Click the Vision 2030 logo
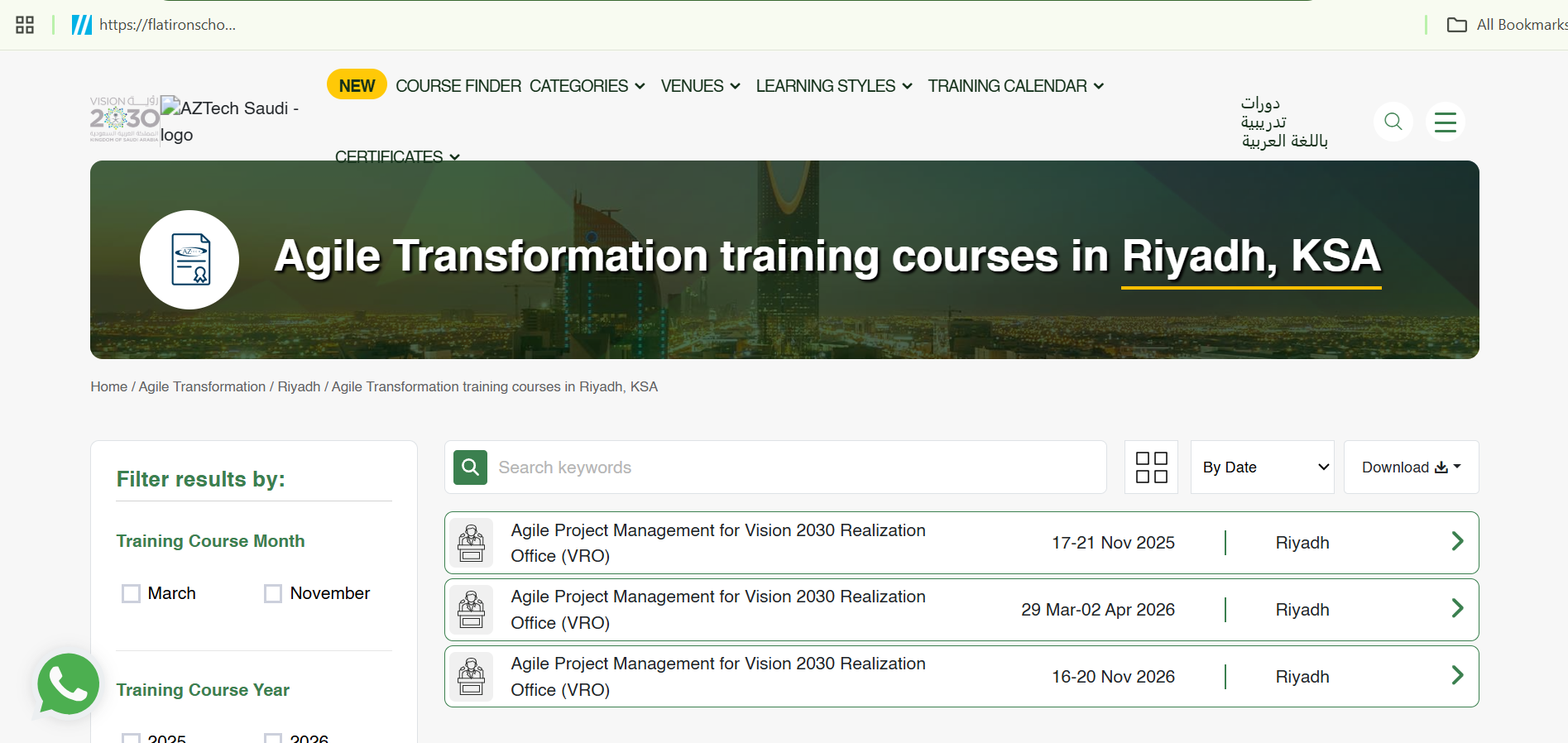The height and width of the screenshot is (743, 1568). point(125,119)
